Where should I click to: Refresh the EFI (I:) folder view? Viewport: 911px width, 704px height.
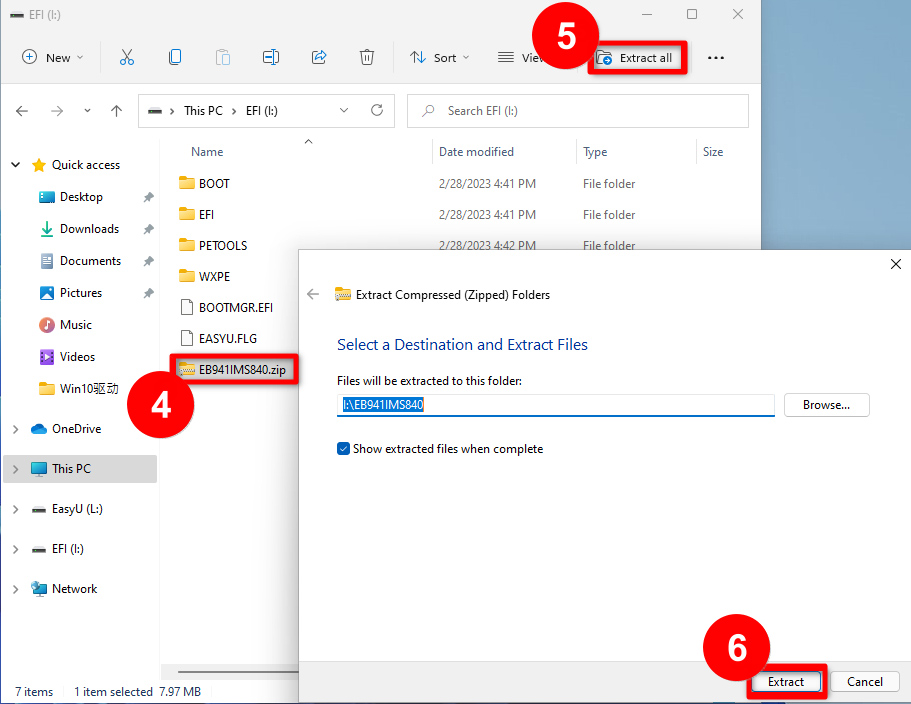point(377,110)
